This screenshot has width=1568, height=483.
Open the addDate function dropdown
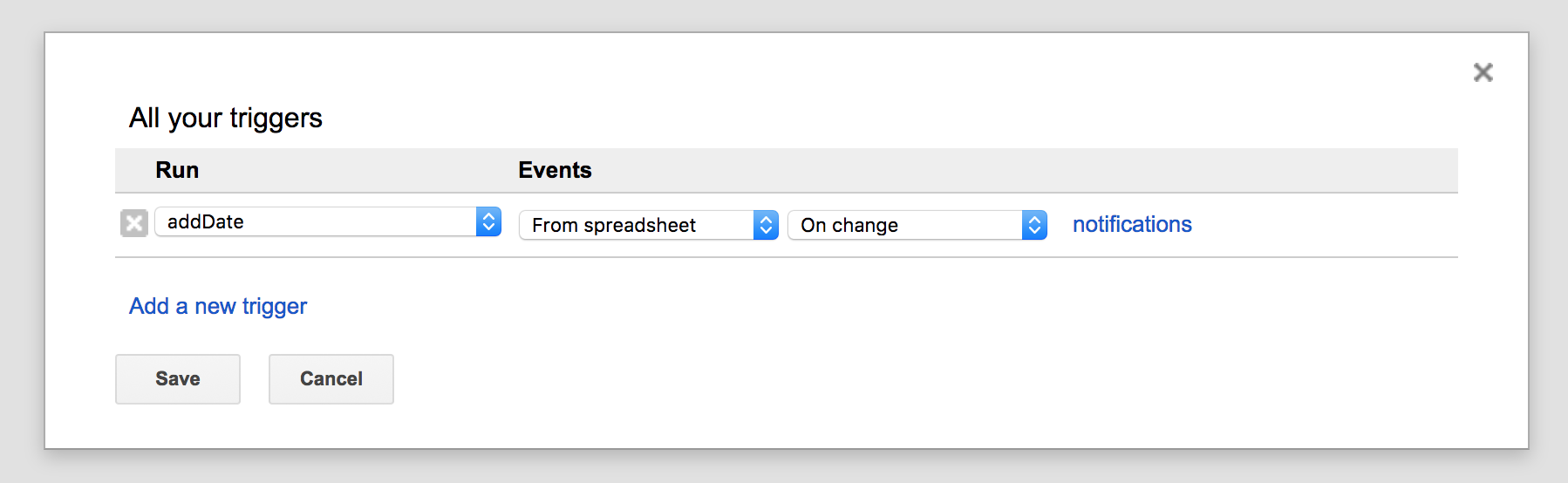pyautogui.click(x=316, y=222)
